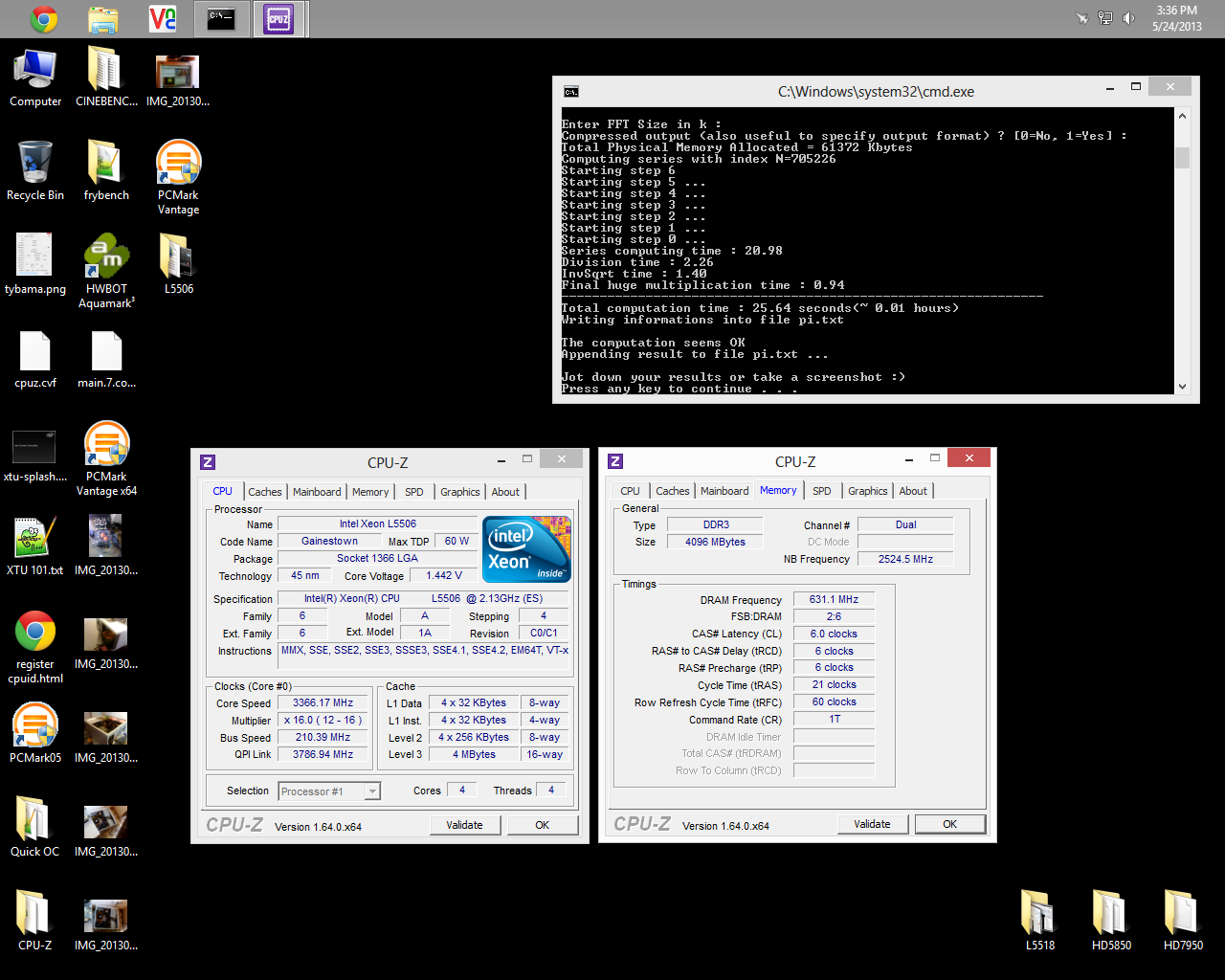Viewport: 1225px width, 980px height.
Task: Click the Core Speed 3366.17 MHz value
Action: [x=323, y=702]
